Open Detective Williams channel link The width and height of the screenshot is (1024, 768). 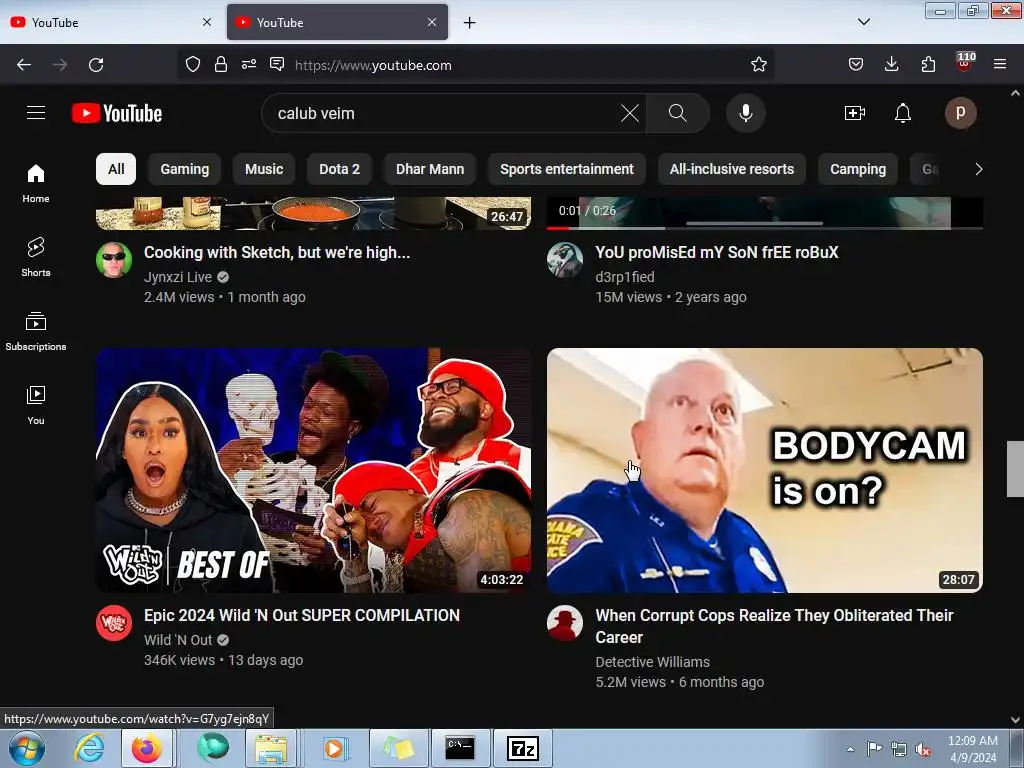652,662
